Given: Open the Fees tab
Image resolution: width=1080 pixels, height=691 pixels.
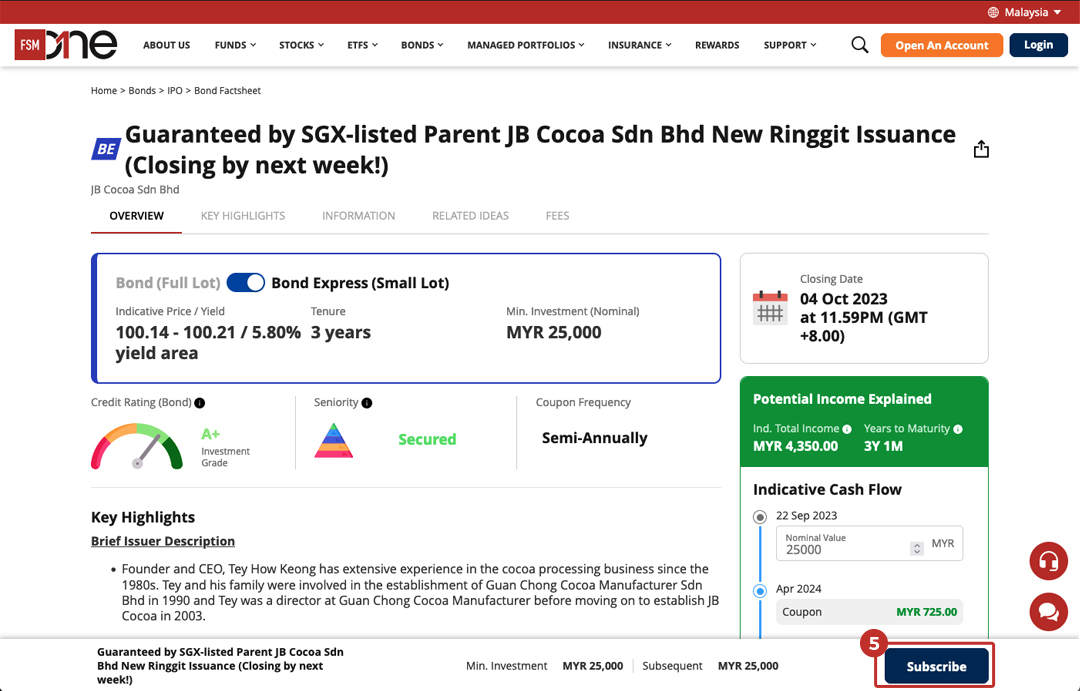Looking at the screenshot, I should pos(557,216).
